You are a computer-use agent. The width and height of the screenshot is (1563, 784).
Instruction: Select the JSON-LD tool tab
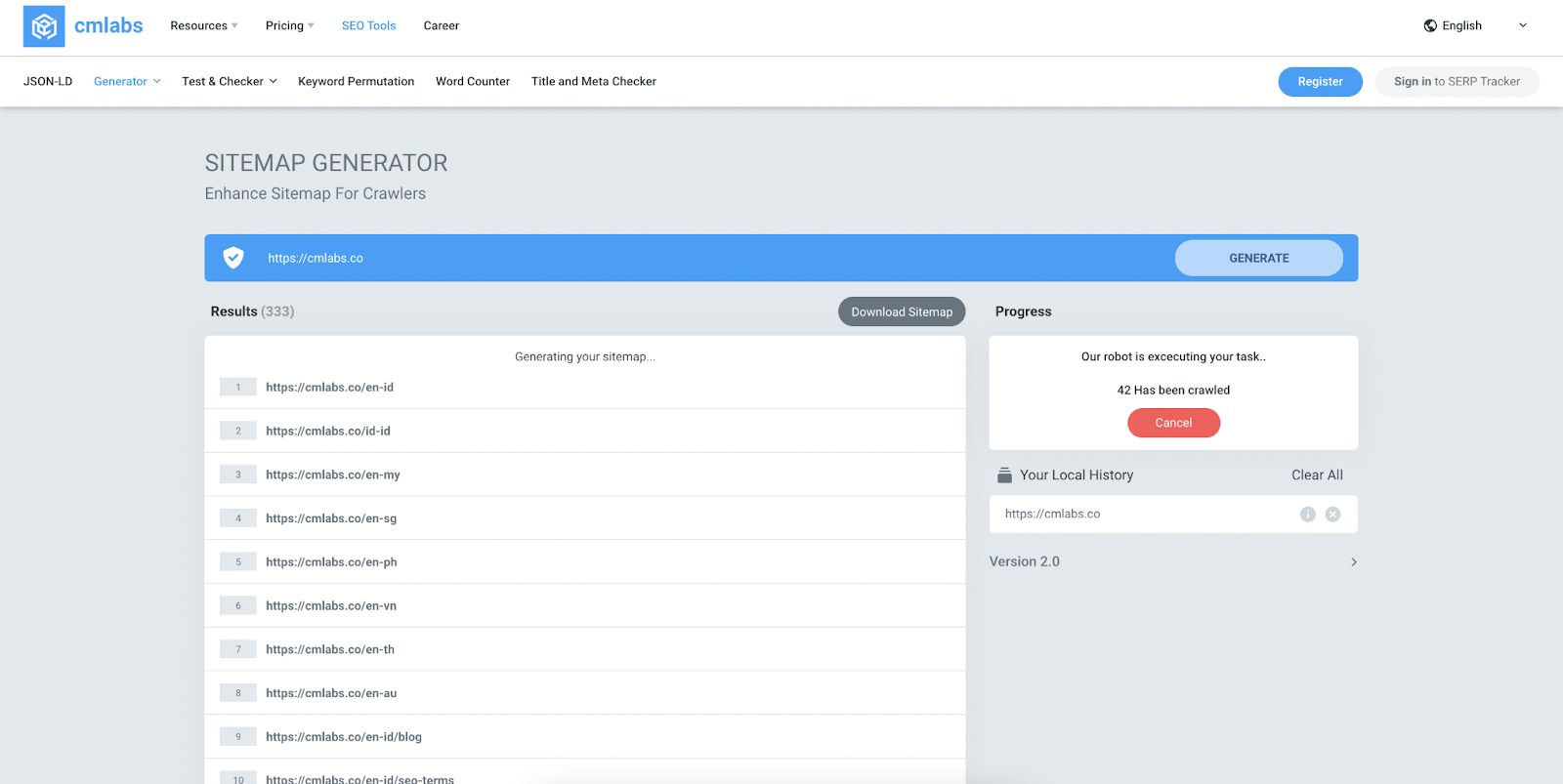(x=48, y=82)
